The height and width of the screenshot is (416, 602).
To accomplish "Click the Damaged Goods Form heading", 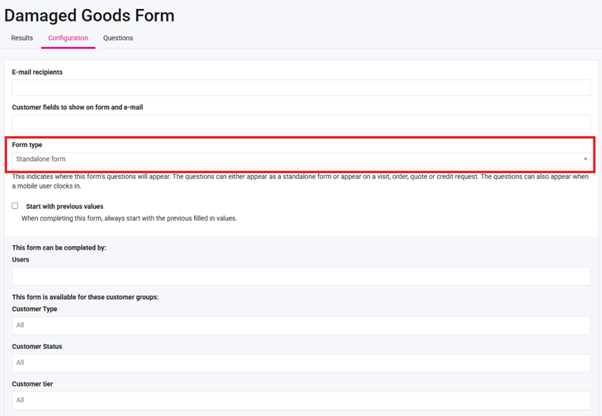I will (x=89, y=15).
